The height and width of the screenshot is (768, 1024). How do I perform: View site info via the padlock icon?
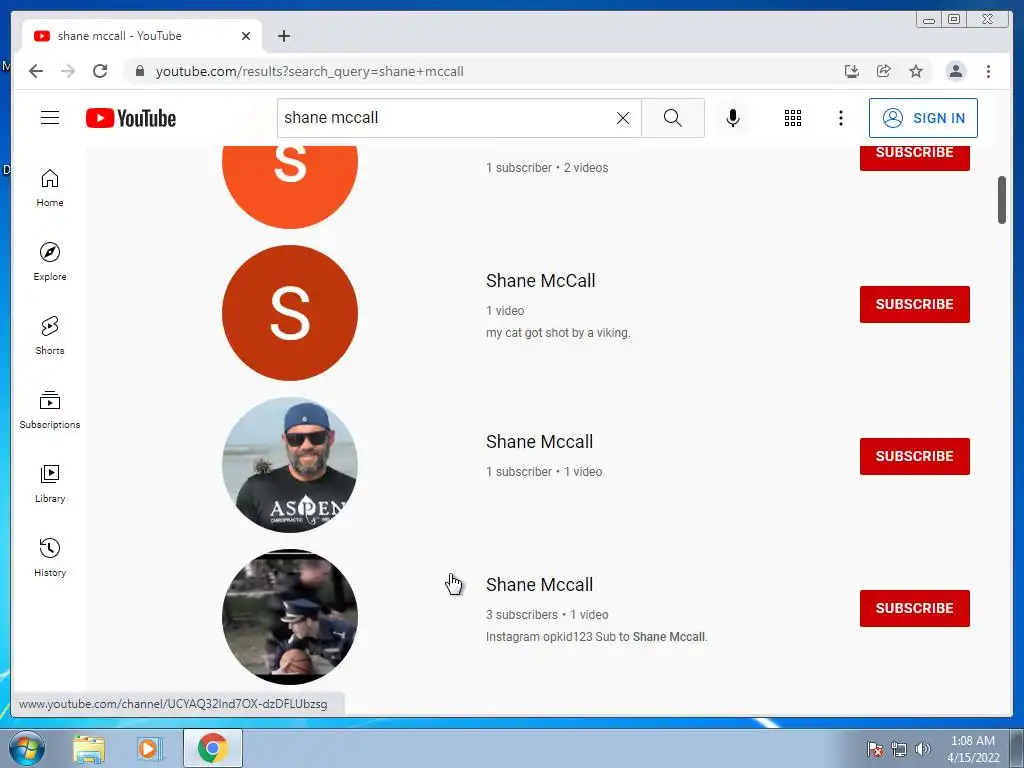point(140,71)
